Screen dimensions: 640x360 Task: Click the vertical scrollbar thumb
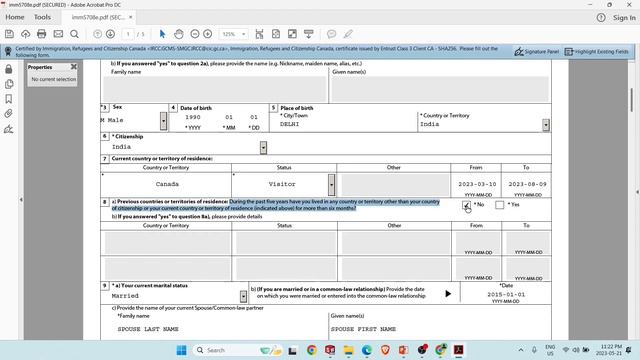[631, 99]
